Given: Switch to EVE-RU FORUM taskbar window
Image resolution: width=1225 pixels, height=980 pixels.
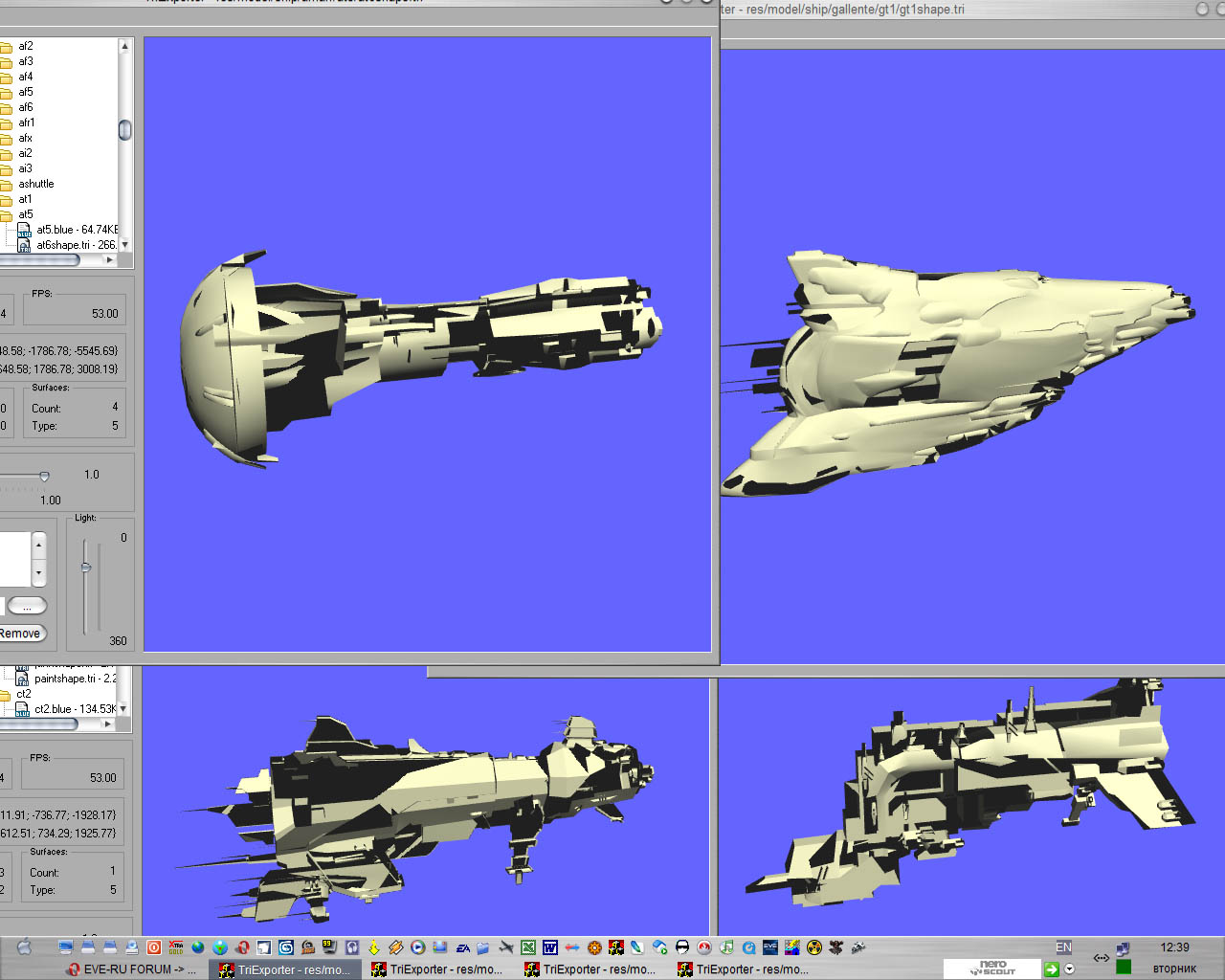Looking at the screenshot, I should coord(131,969).
